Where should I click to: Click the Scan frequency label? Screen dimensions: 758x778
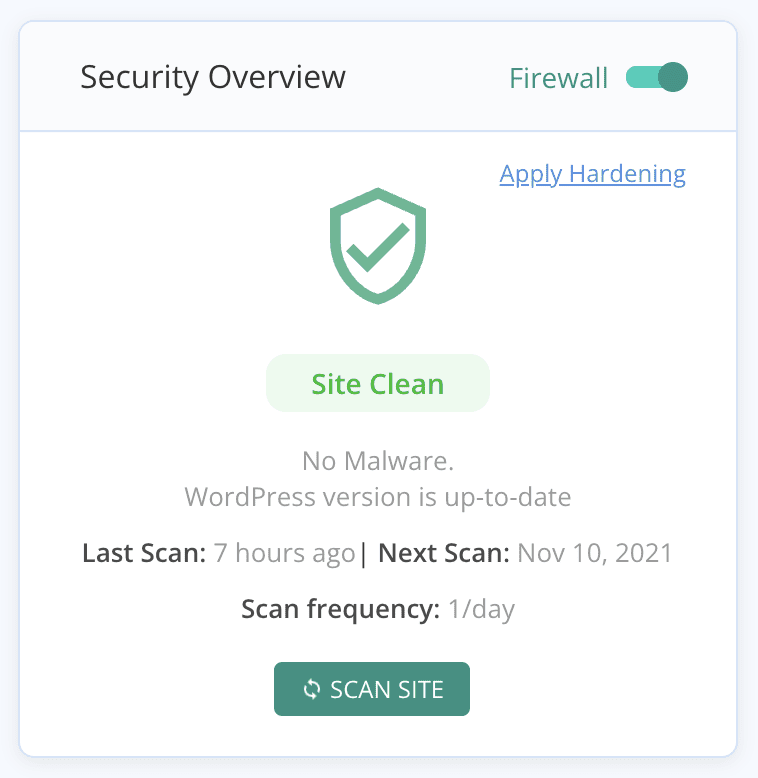click(340, 609)
